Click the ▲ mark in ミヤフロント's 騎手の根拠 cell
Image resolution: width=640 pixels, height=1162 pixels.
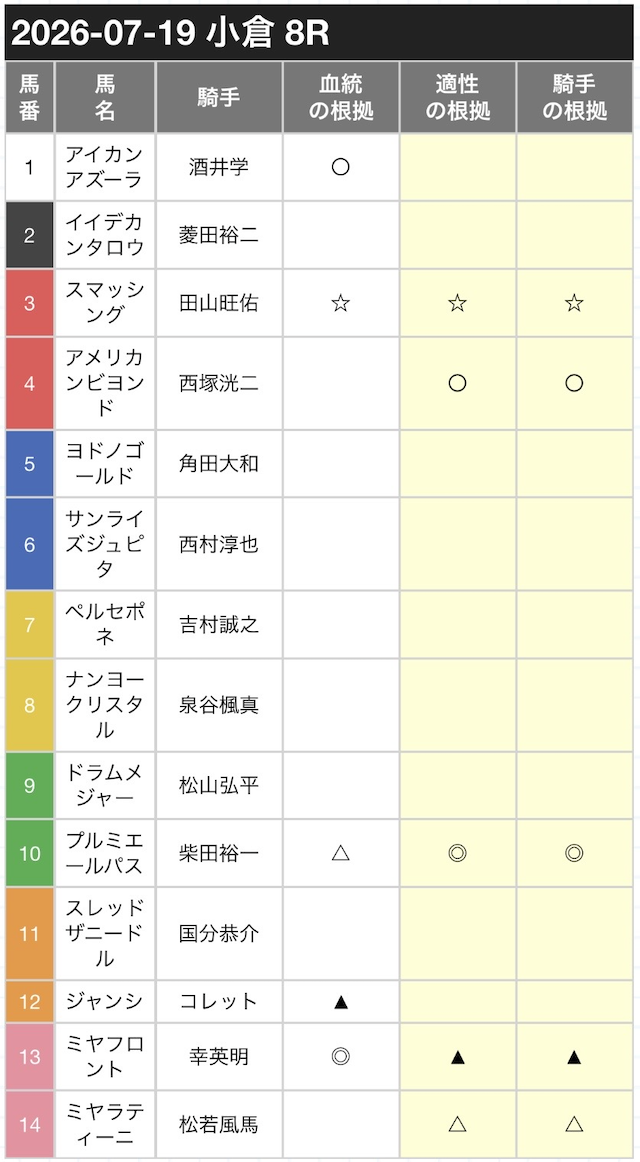pyautogui.click(x=574, y=1057)
